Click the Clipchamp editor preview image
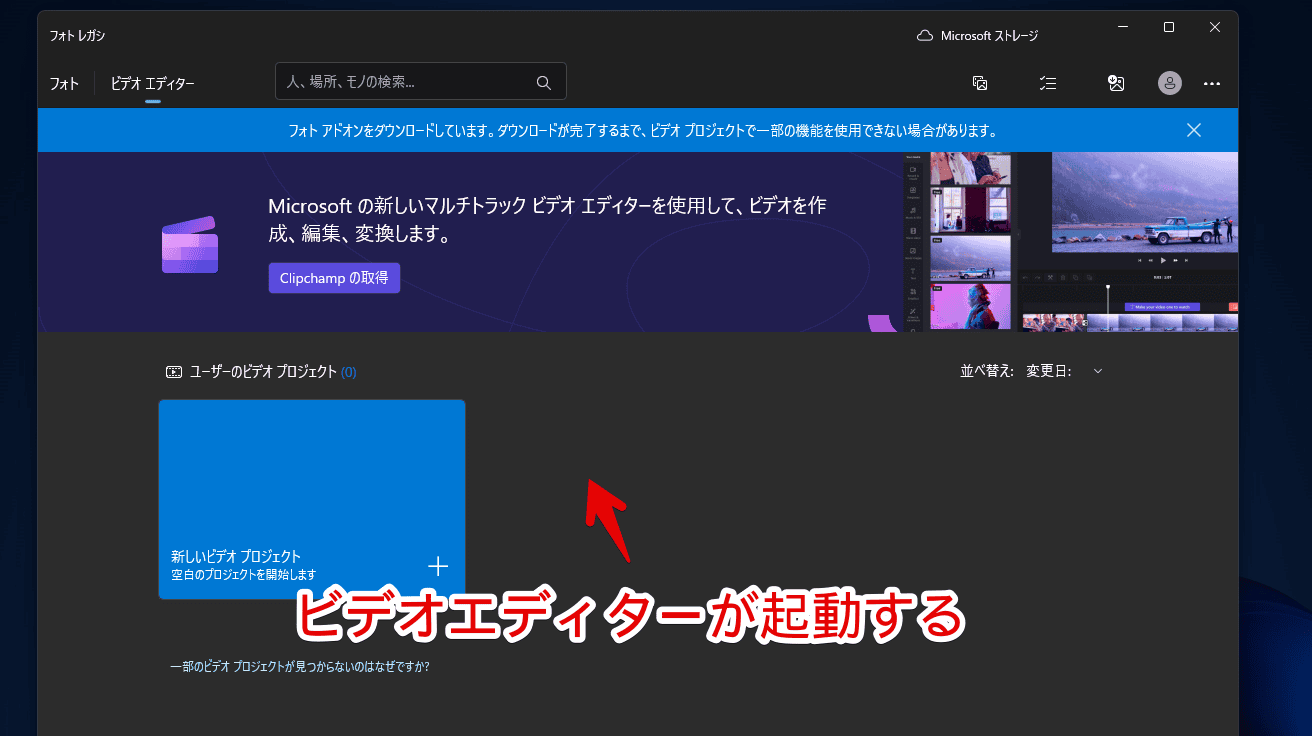Viewport: 1312px width, 736px height. 1071,241
